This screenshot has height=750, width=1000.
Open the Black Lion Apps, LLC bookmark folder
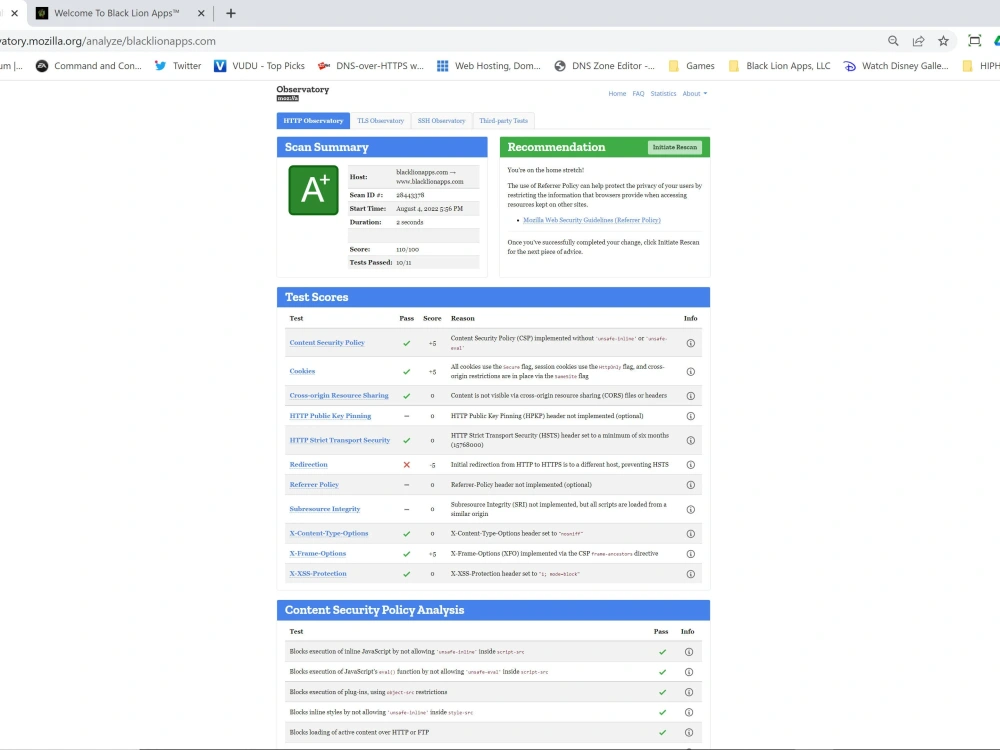pyautogui.click(x=779, y=66)
